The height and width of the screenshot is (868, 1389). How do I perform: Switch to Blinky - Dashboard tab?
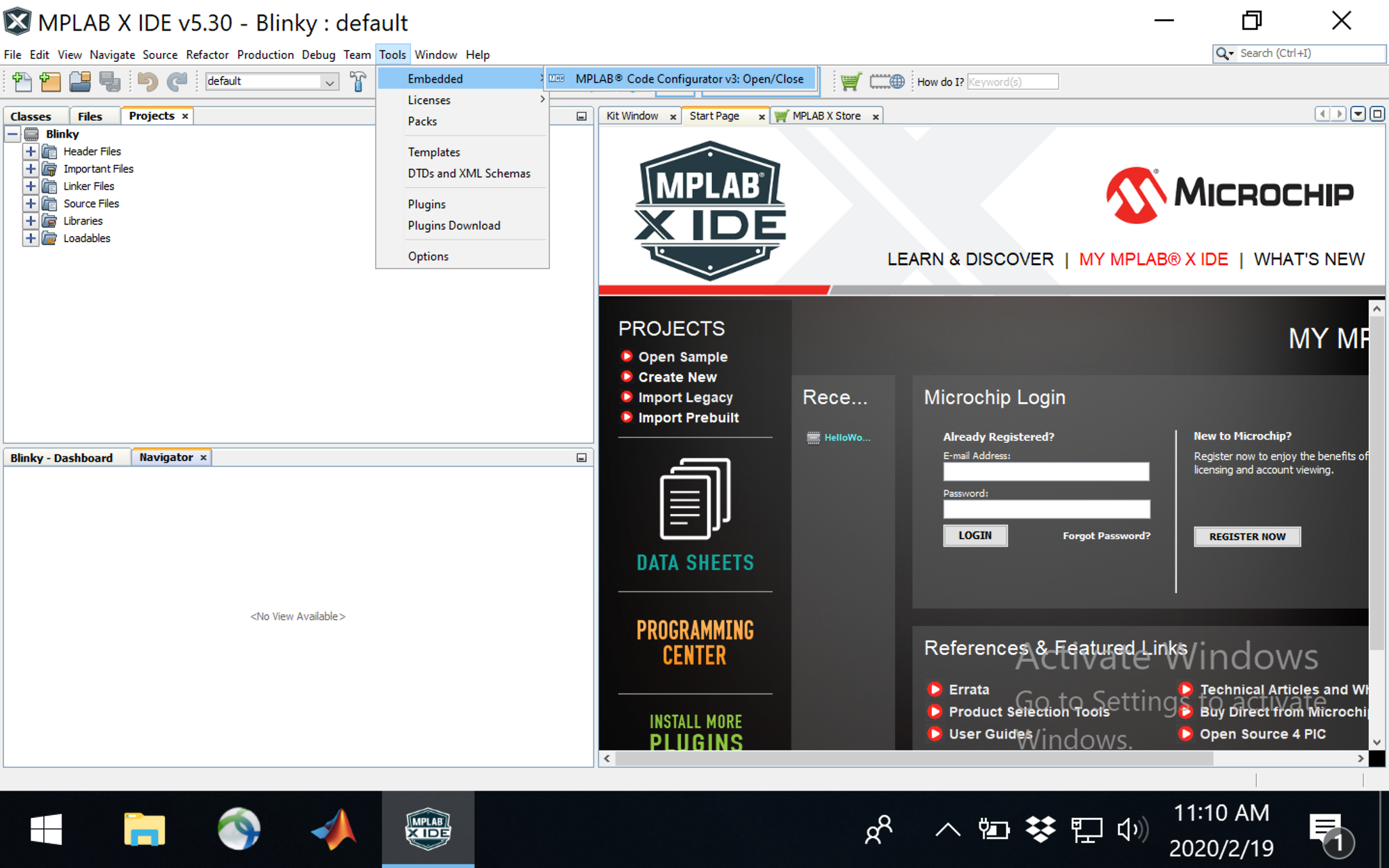point(62,458)
